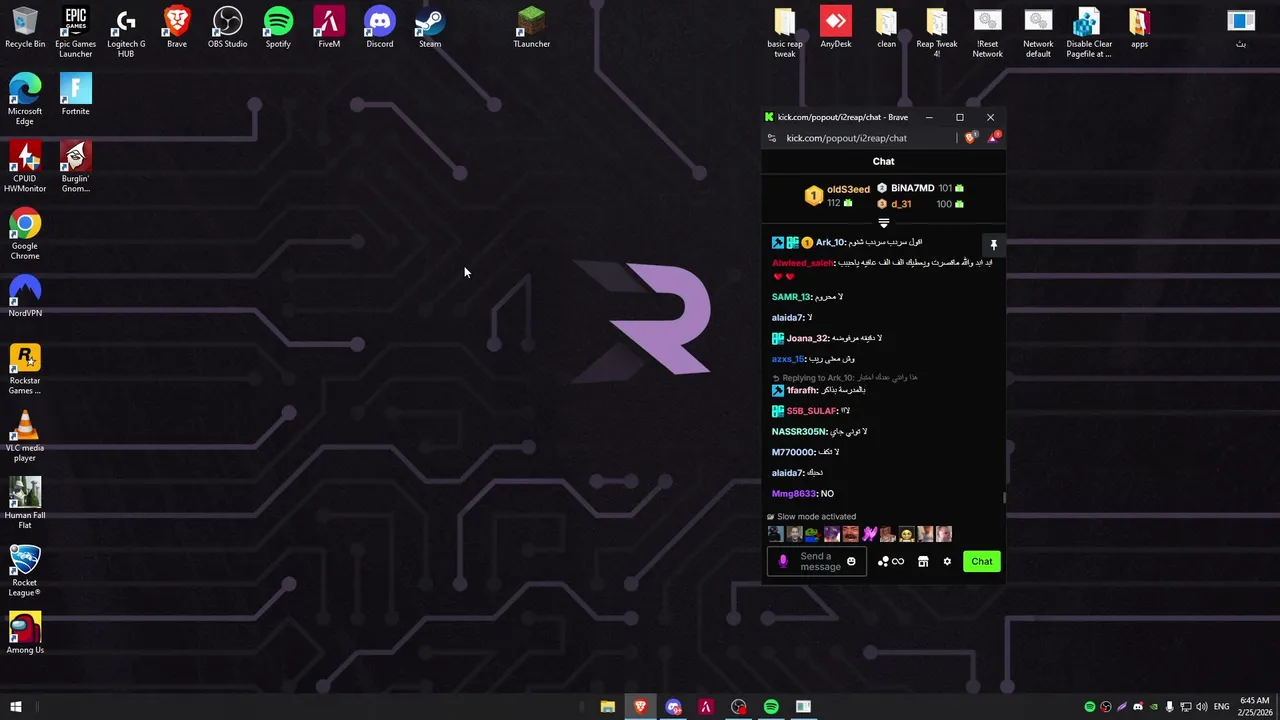1280x720 pixels.
Task: Select the TLauncher desktop icon
Action: pos(531,28)
